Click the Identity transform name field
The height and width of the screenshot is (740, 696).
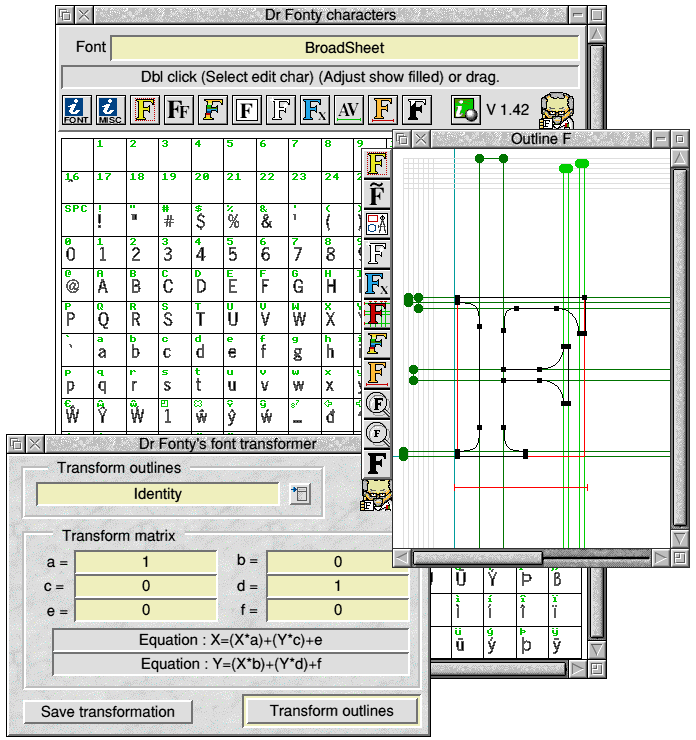(158, 494)
